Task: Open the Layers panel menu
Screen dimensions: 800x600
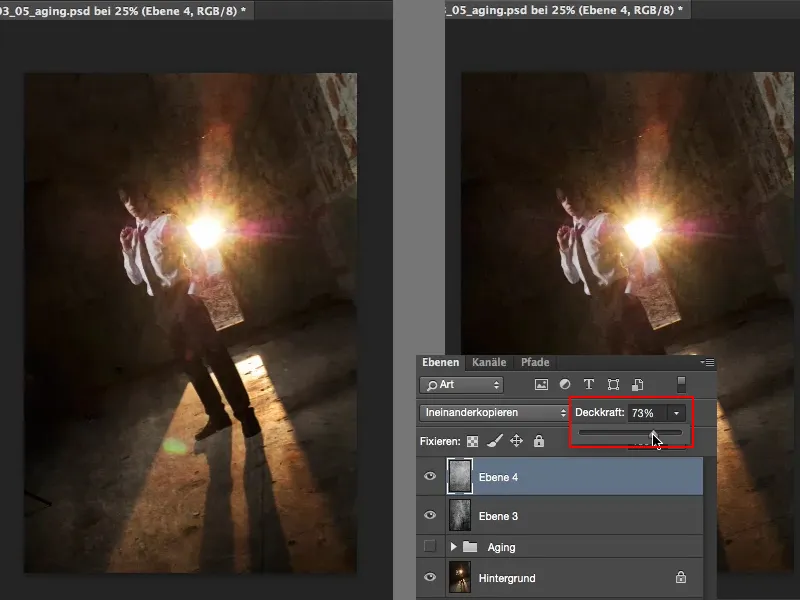Action: pos(707,361)
